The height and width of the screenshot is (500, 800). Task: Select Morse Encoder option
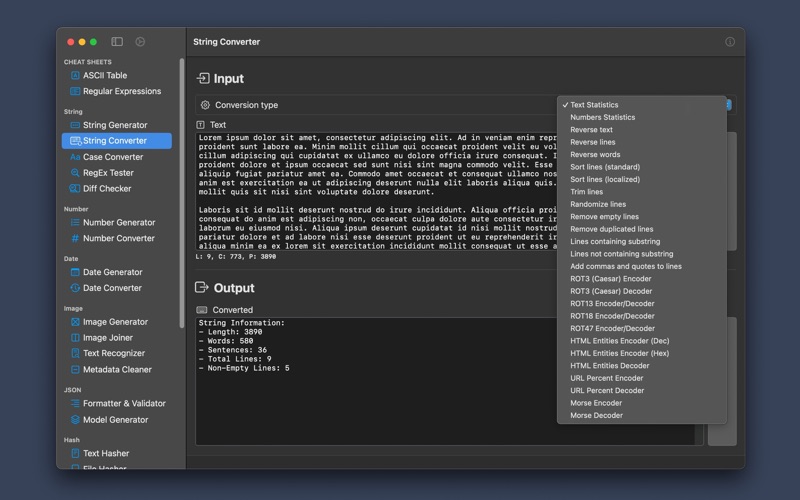[x=642, y=403]
